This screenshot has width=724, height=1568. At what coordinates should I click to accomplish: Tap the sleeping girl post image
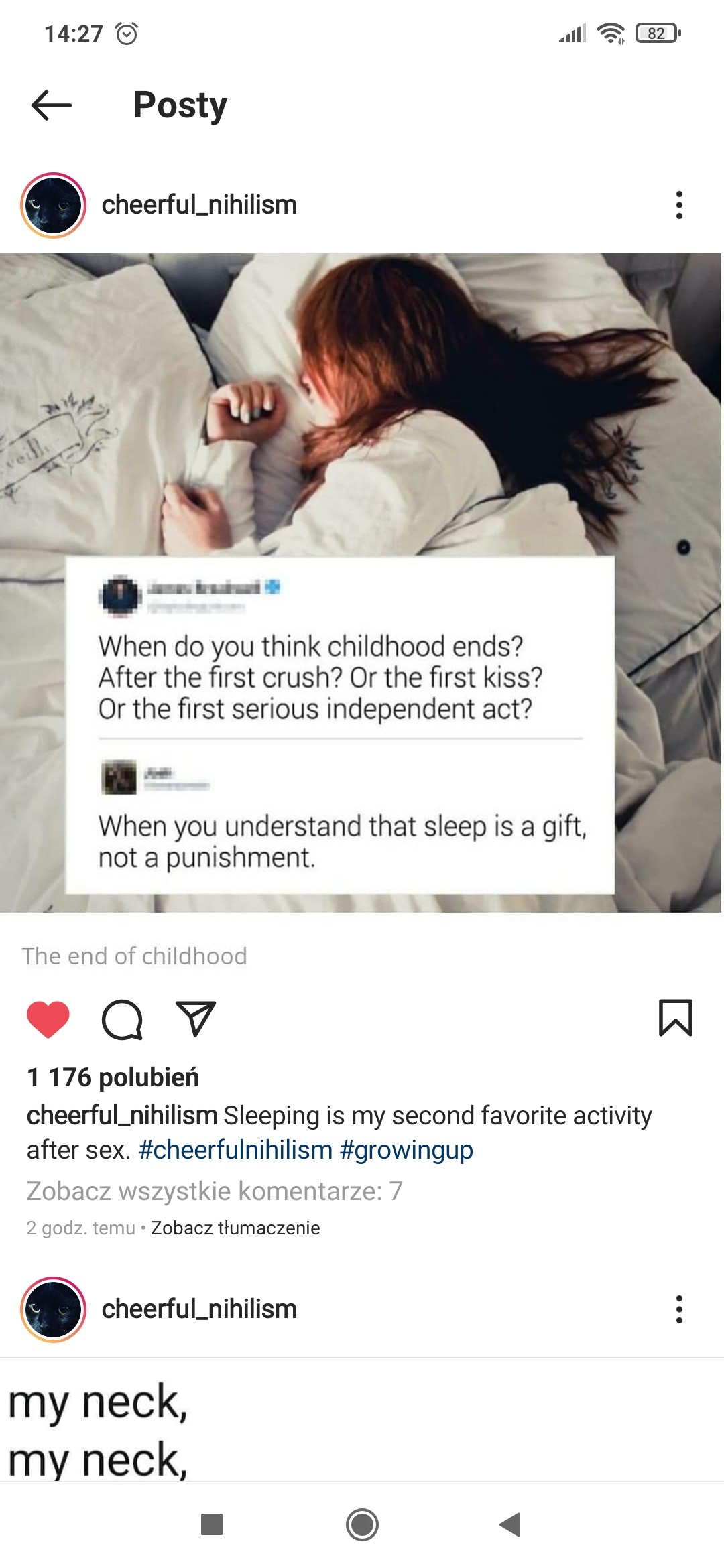pyautogui.click(x=362, y=582)
